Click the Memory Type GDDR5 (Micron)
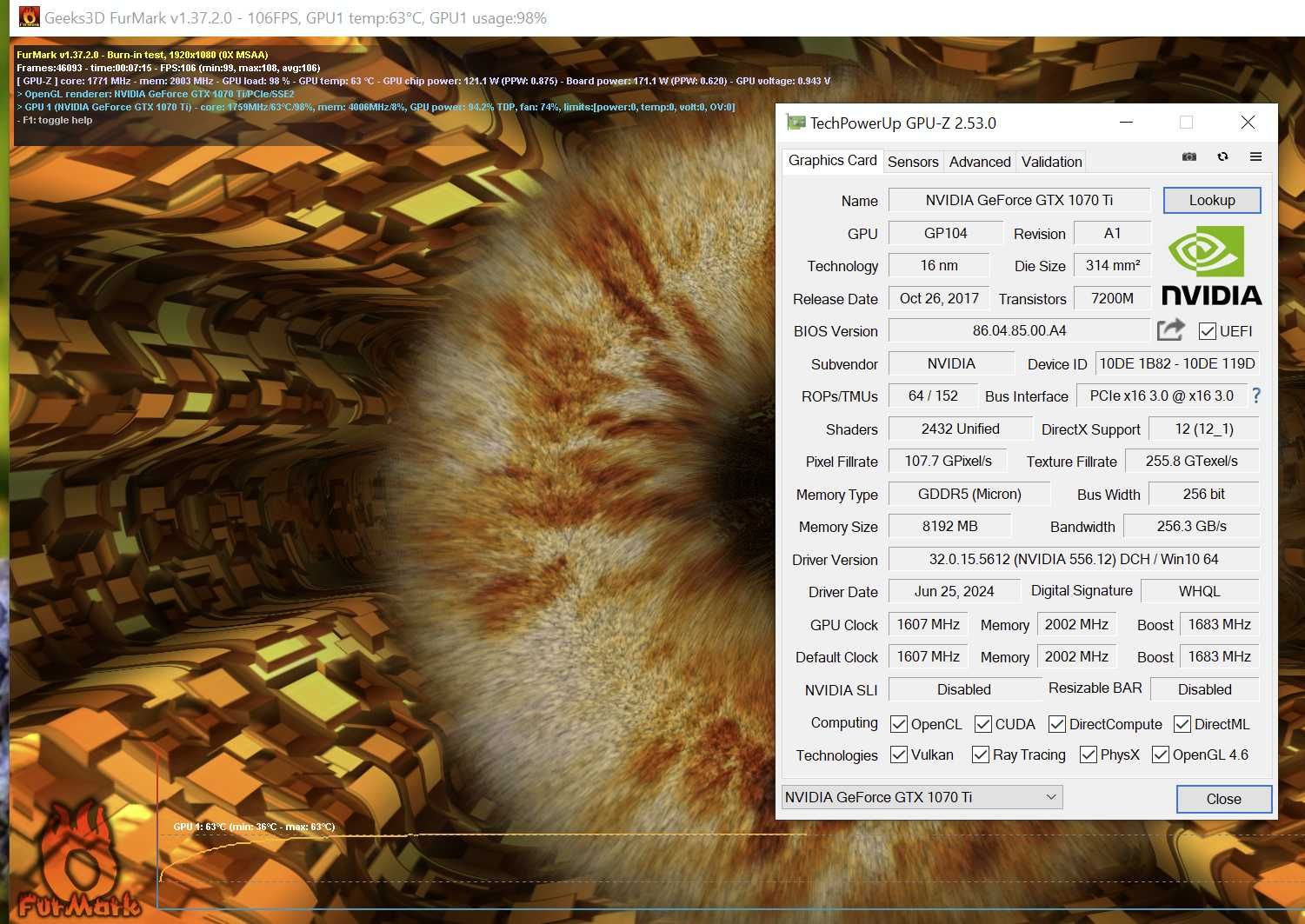This screenshot has width=1305, height=924. pyautogui.click(x=969, y=494)
